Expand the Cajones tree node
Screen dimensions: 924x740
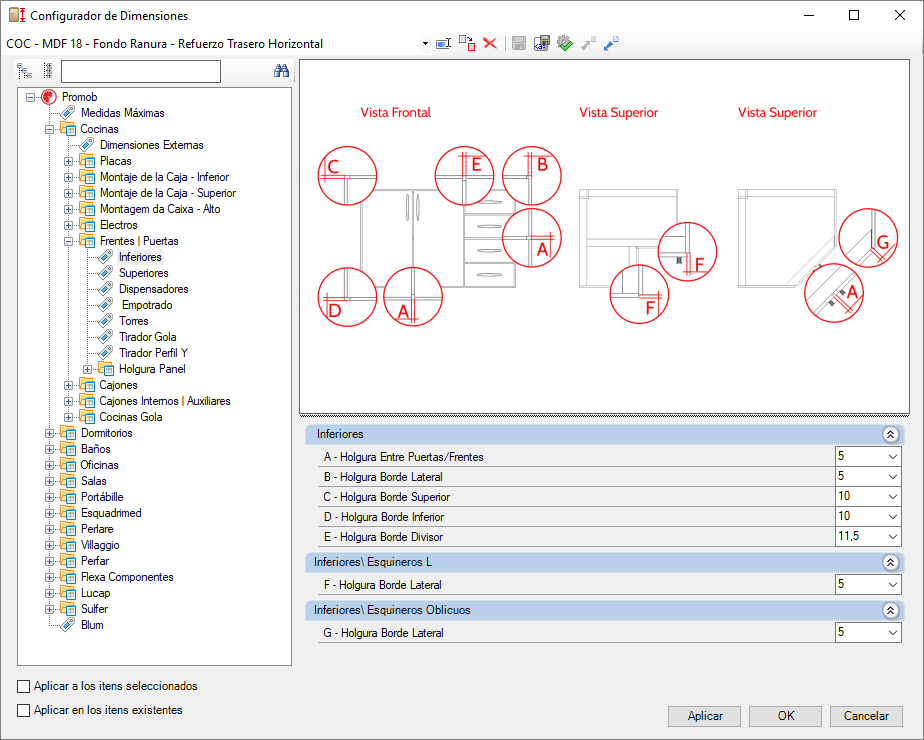[x=68, y=385]
